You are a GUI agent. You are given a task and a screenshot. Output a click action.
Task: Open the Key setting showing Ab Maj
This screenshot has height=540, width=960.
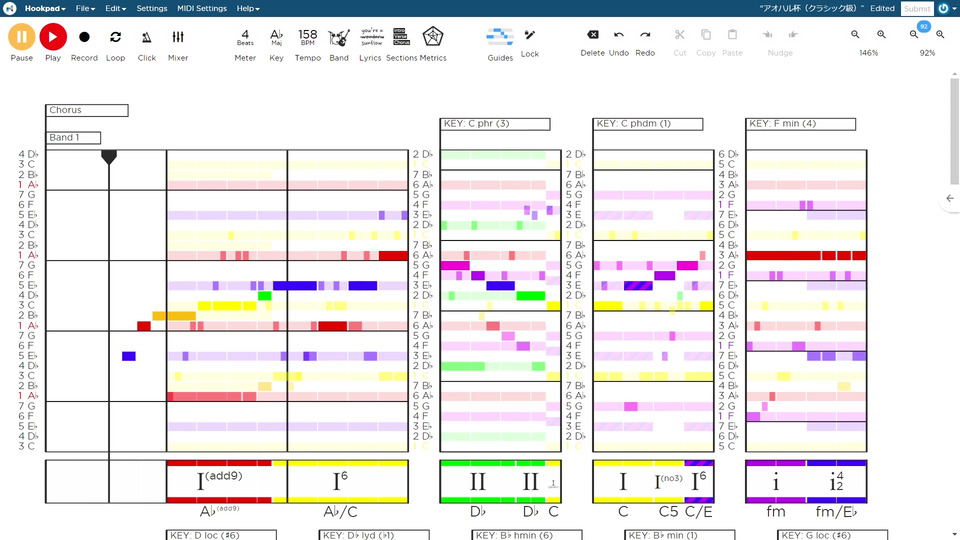(276, 37)
